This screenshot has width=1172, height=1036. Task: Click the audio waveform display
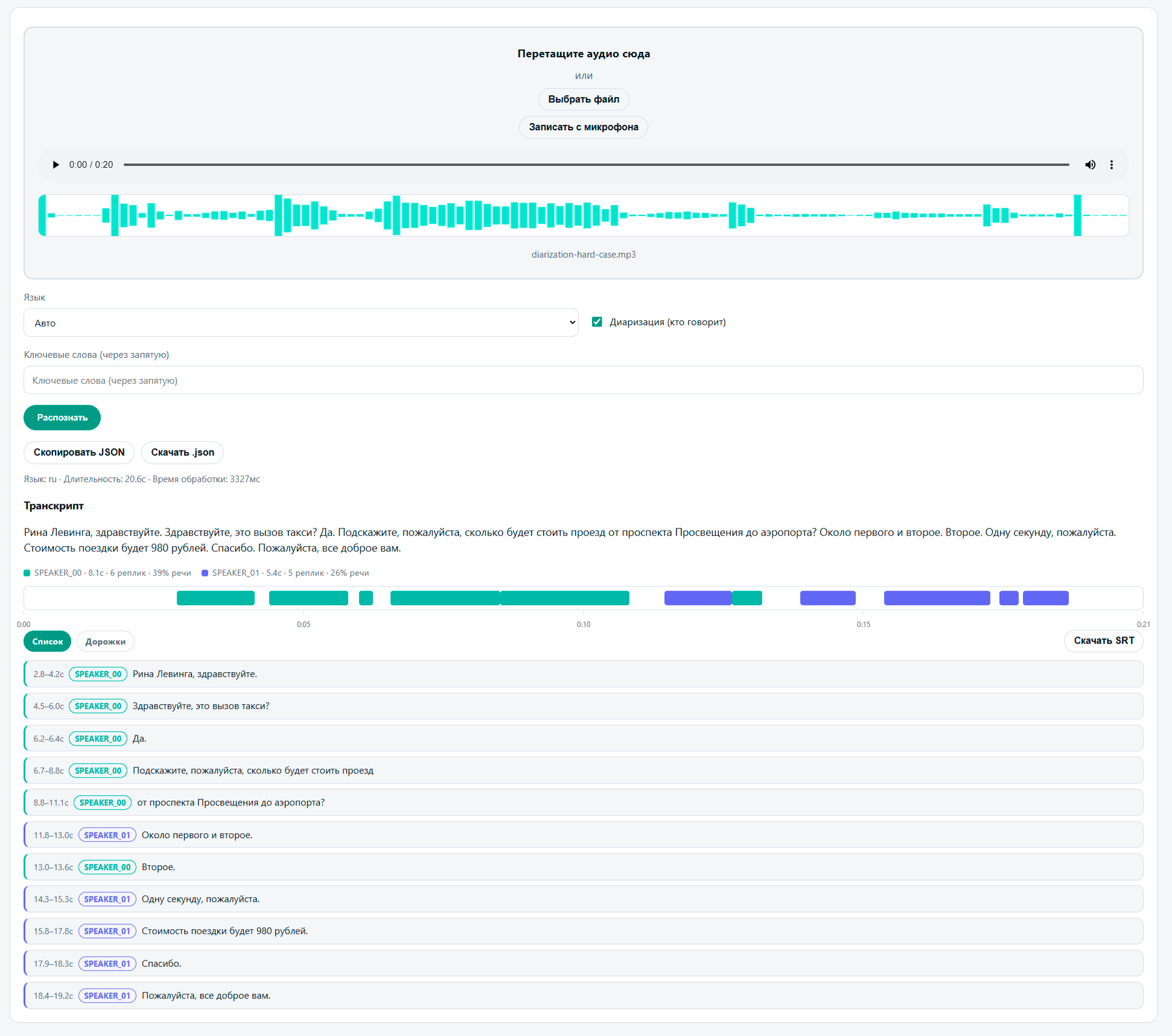coord(584,215)
